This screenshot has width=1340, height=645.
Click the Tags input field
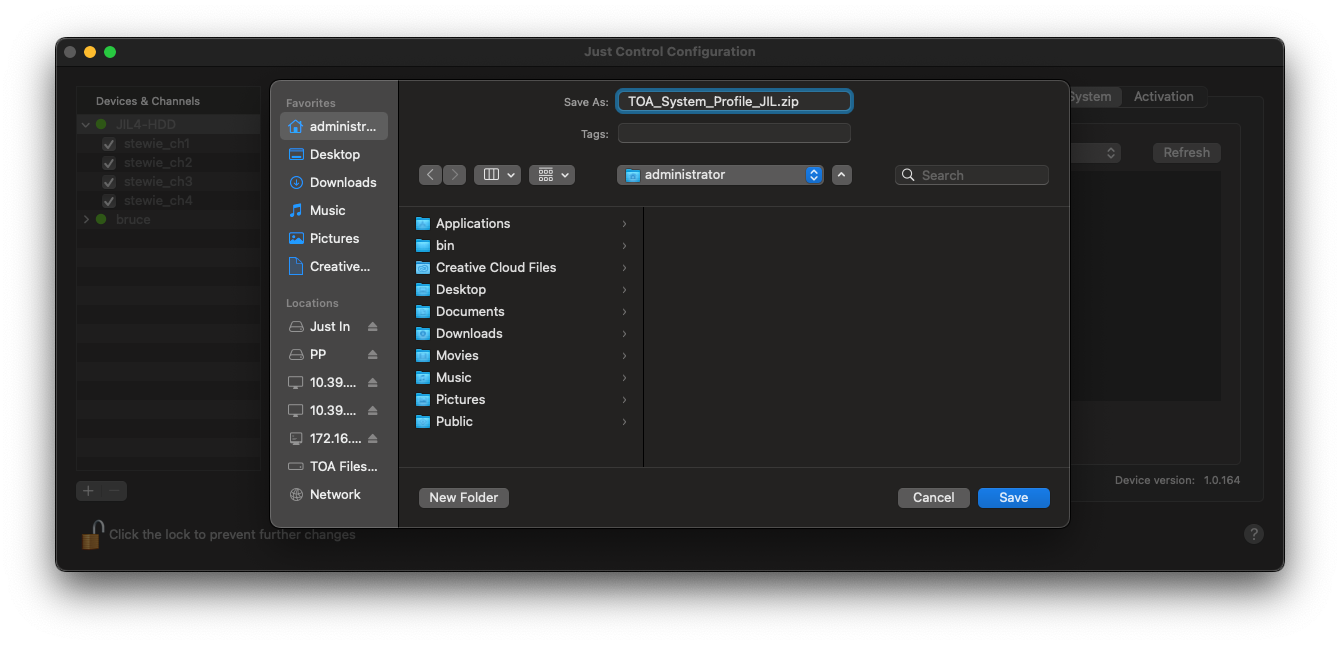(734, 133)
